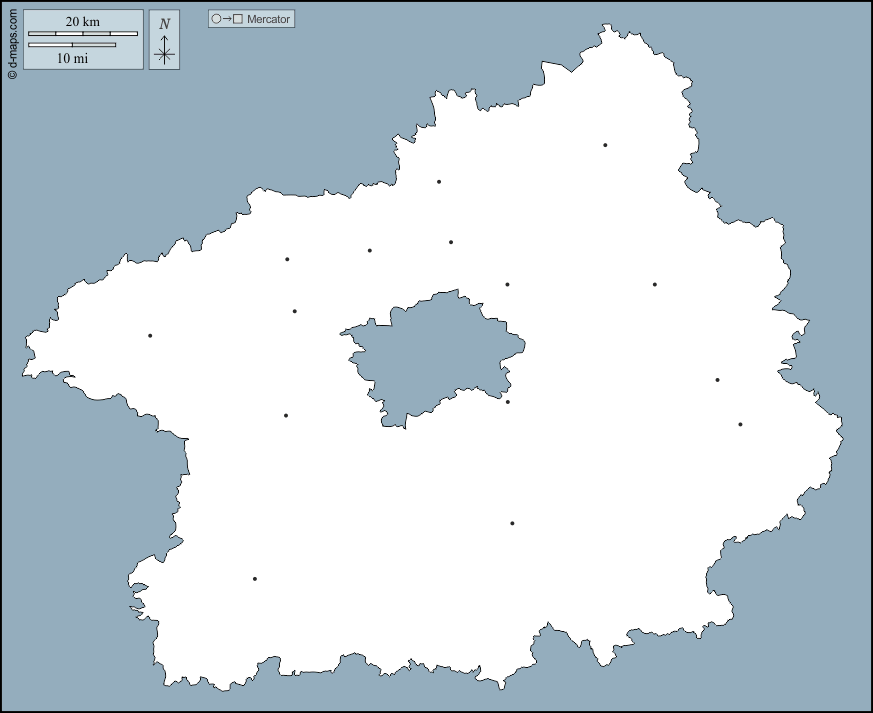
Task: Click the north arrow compass icon
Action: (x=164, y=41)
